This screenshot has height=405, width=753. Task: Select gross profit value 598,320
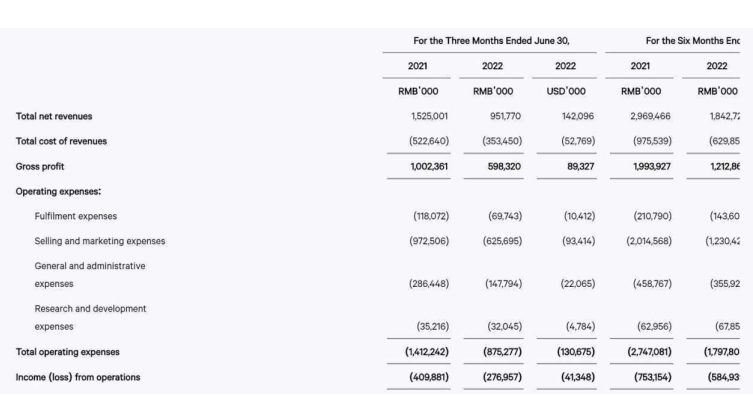click(504, 167)
